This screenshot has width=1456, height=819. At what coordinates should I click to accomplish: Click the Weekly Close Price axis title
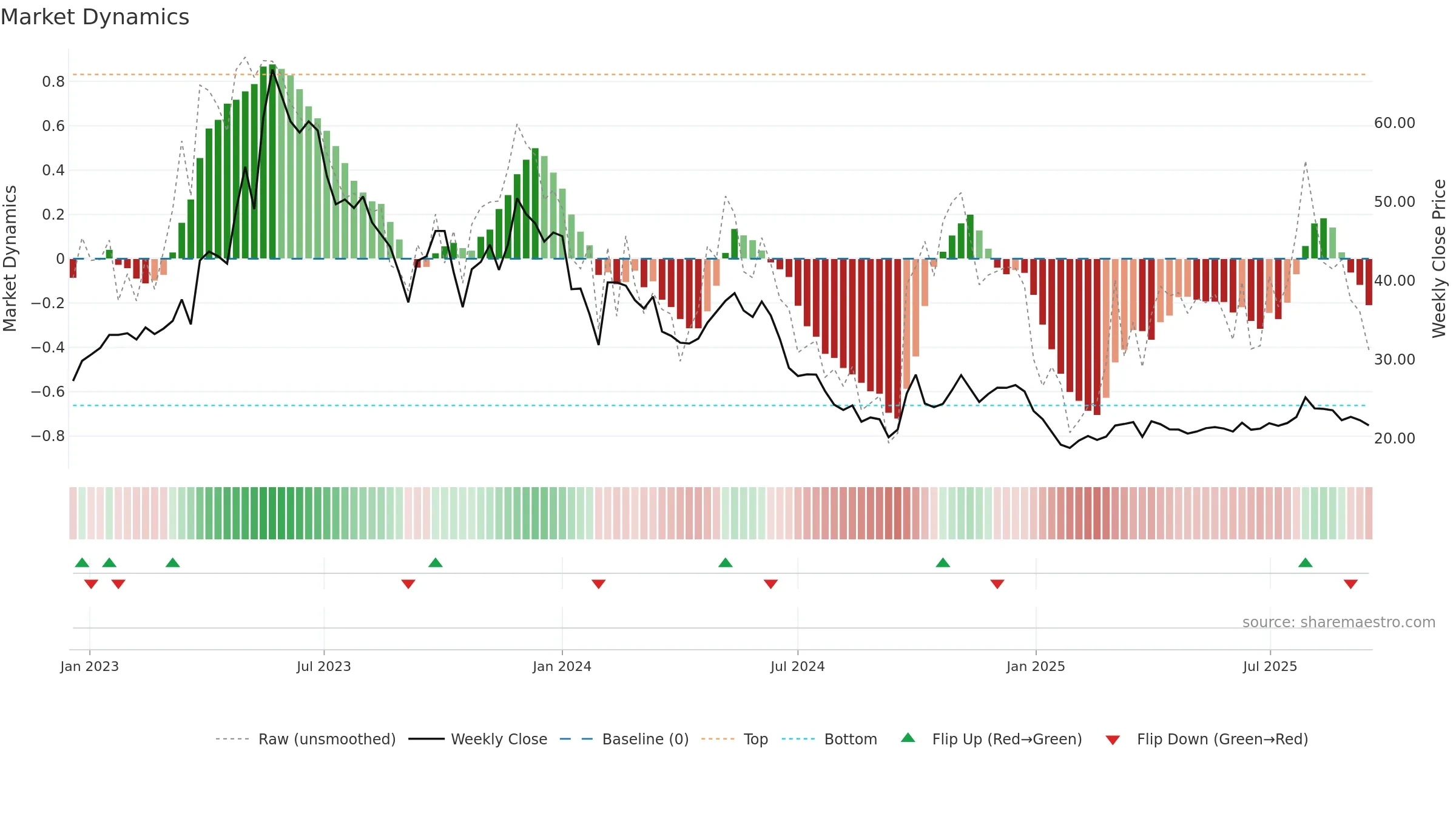[1439, 258]
